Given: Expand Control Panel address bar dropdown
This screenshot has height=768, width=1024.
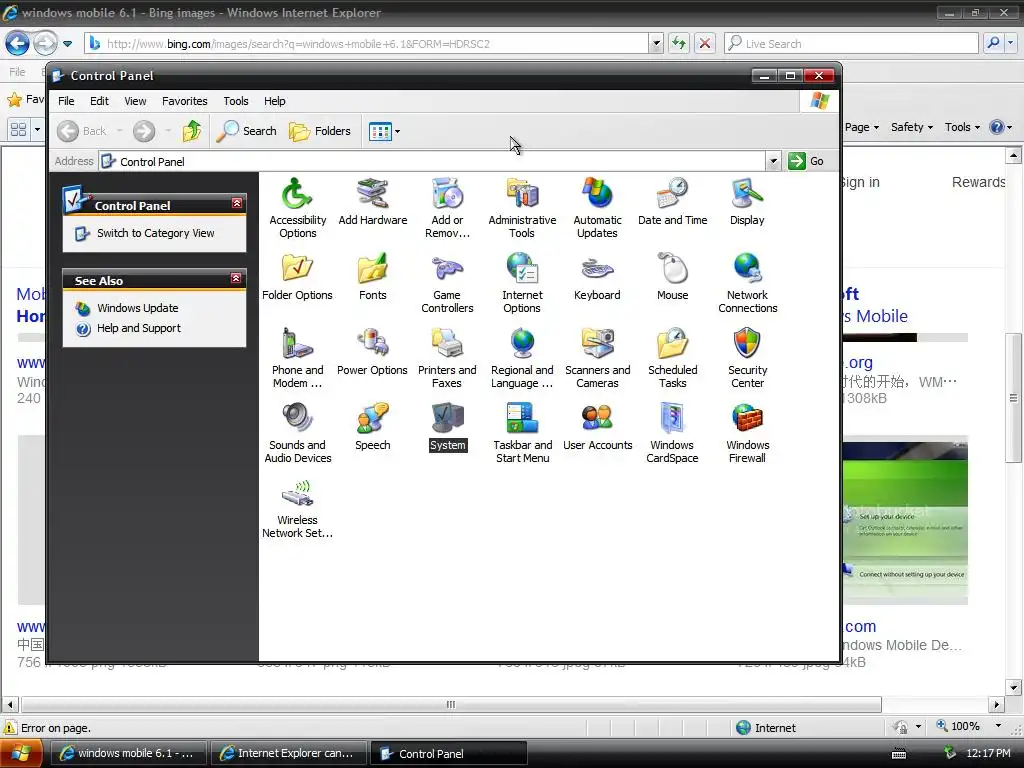Looking at the screenshot, I should [x=773, y=161].
